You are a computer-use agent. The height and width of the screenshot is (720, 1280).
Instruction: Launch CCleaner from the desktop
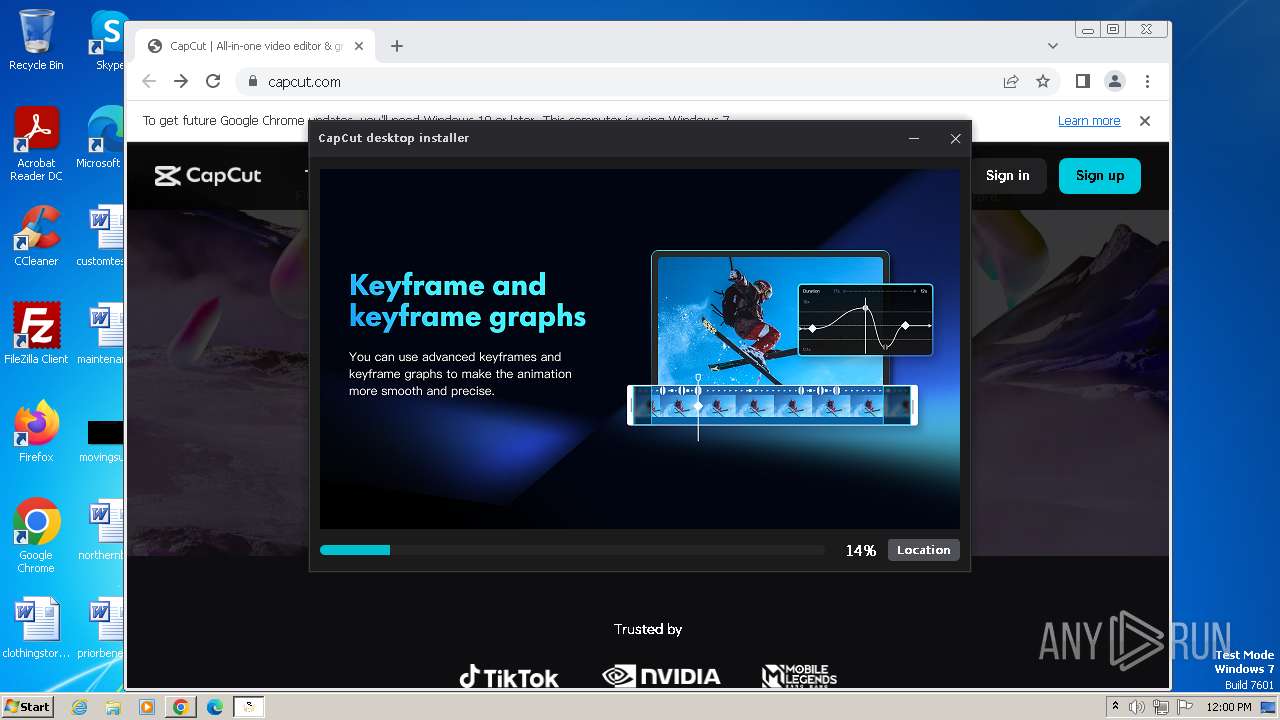pyautogui.click(x=36, y=236)
